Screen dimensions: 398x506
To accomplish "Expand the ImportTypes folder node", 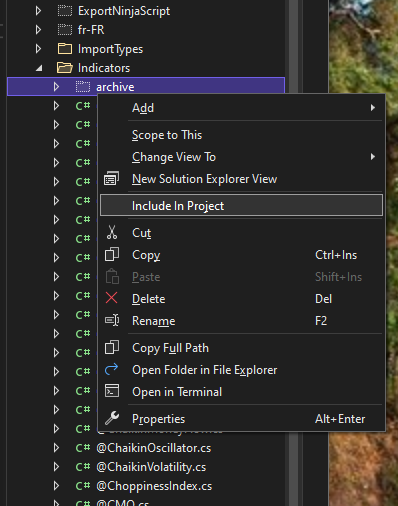I will 38,49.
